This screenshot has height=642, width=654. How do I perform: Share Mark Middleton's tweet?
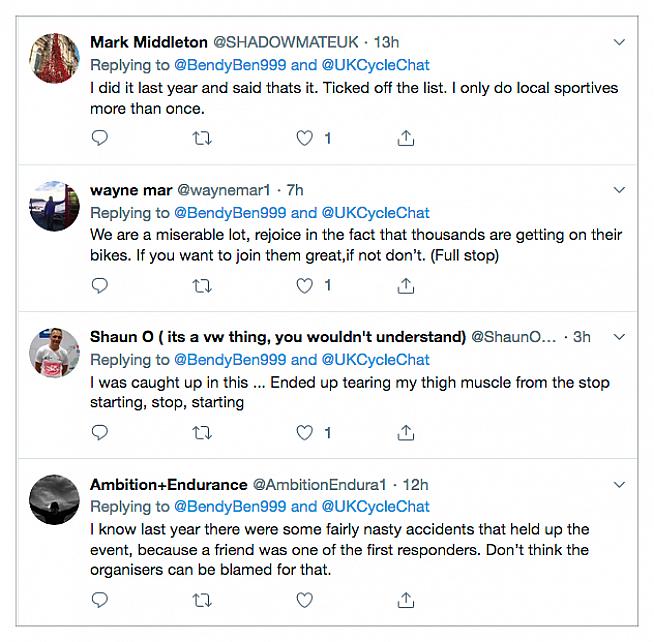pos(405,138)
